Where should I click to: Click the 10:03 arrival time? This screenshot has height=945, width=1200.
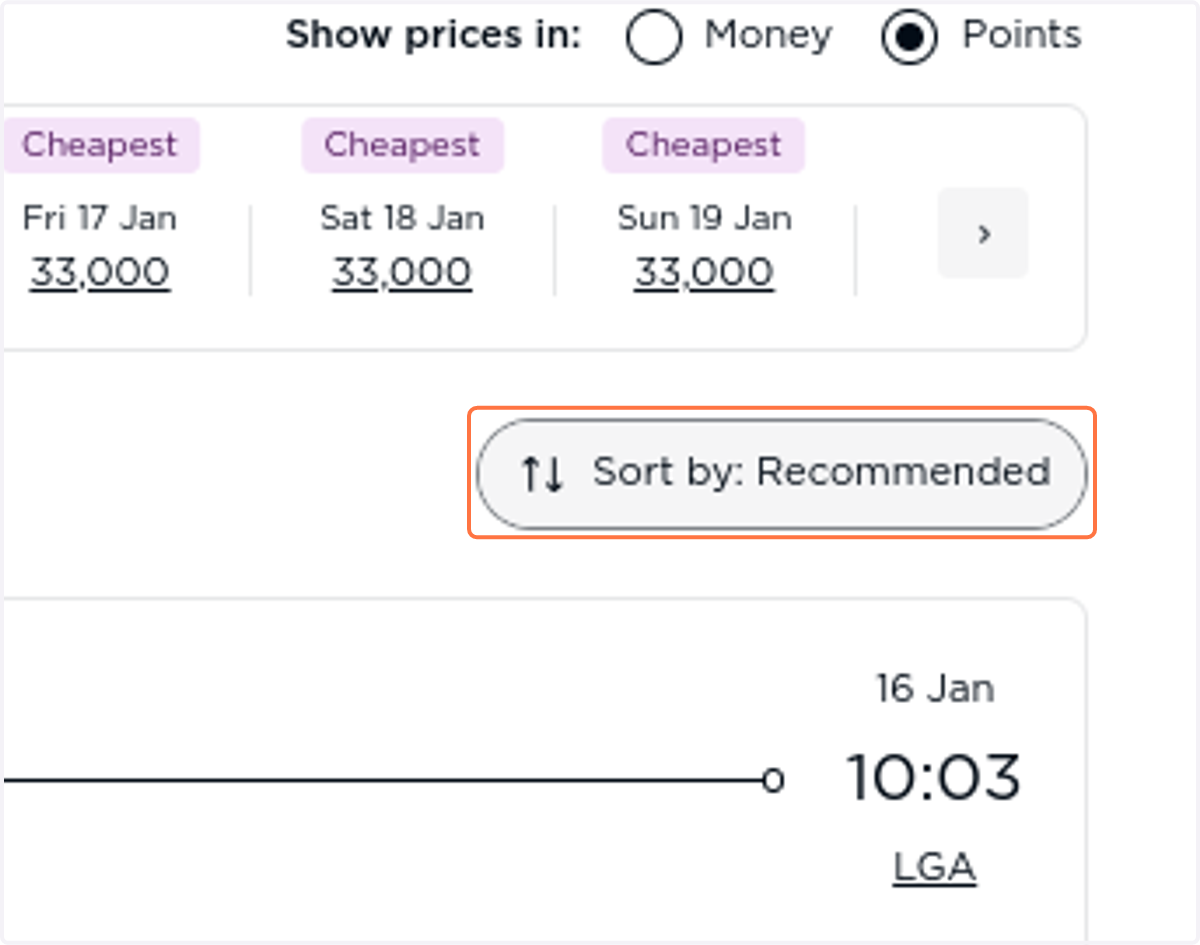pos(934,778)
